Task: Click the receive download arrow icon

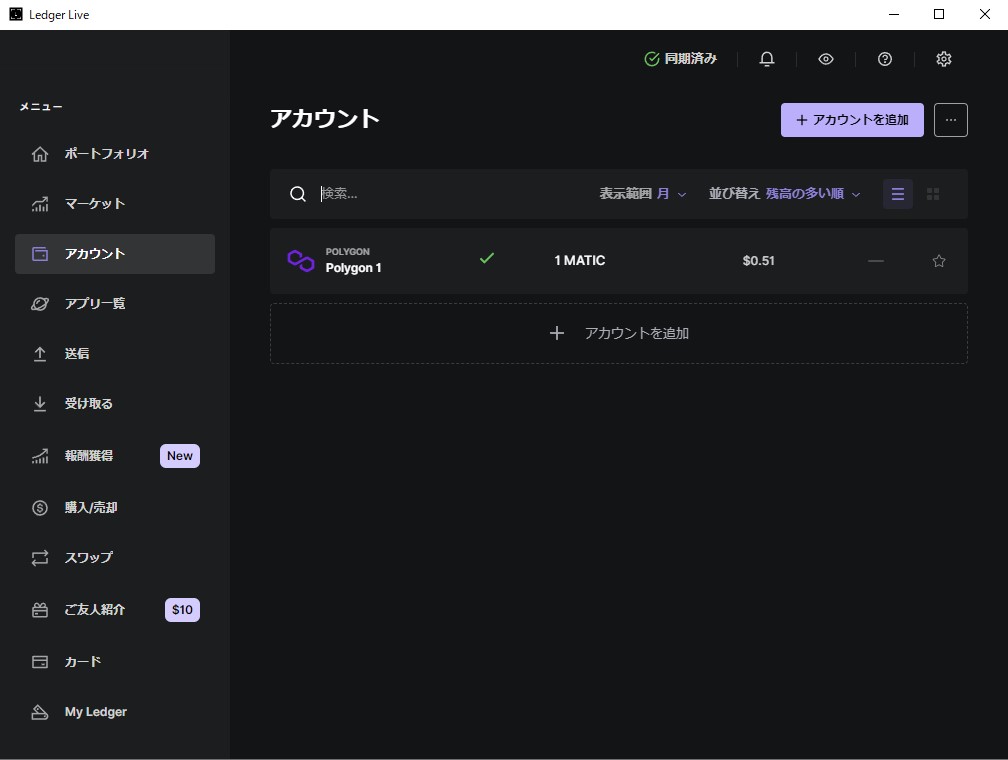Action: (x=40, y=404)
